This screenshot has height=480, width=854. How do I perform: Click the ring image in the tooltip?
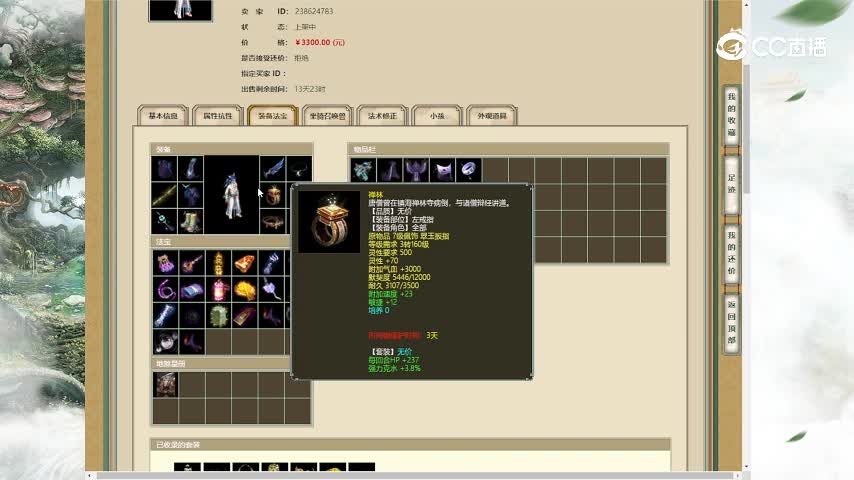pyautogui.click(x=329, y=221)
